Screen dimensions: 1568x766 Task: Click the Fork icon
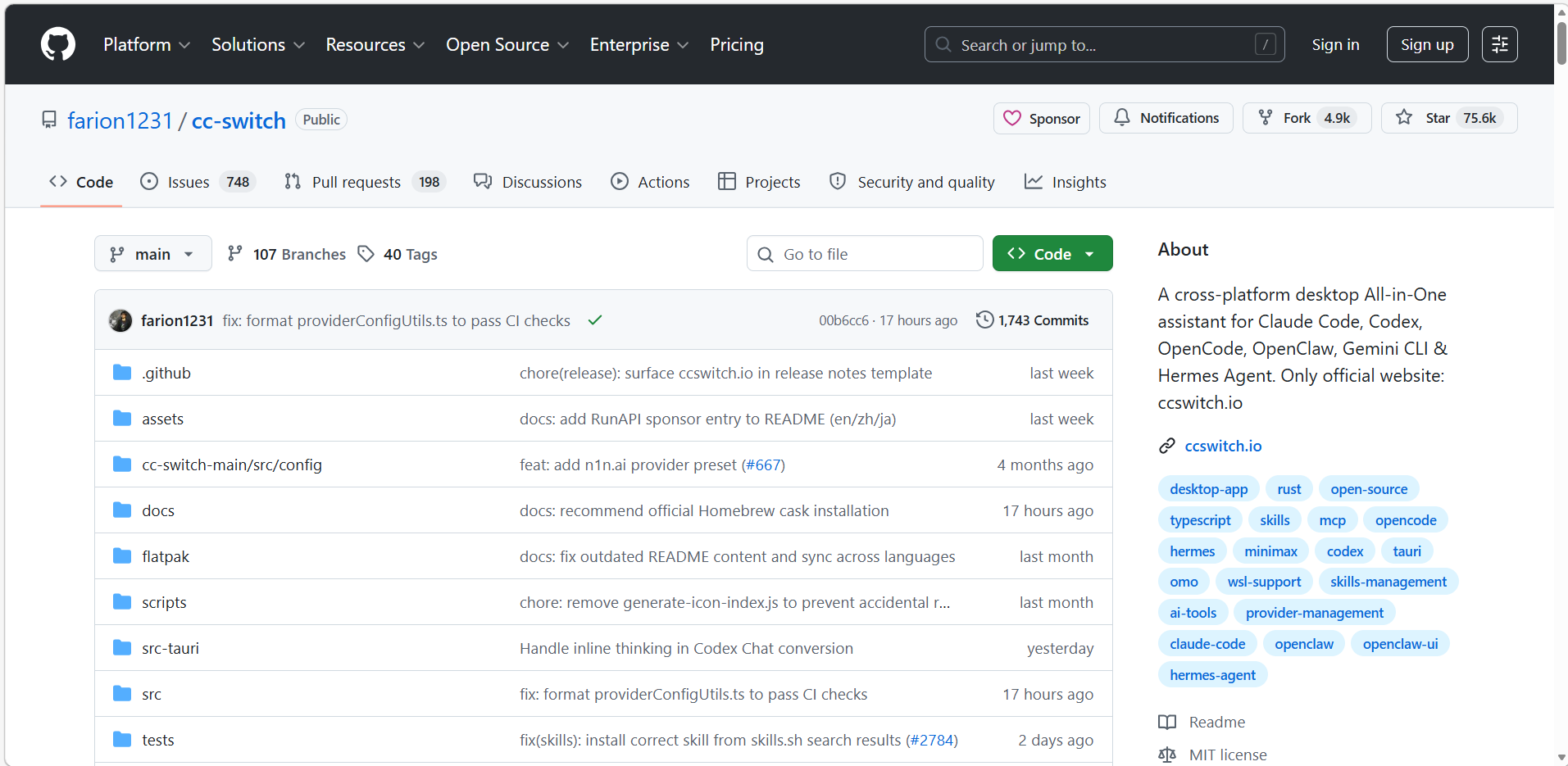[1266, 118]
